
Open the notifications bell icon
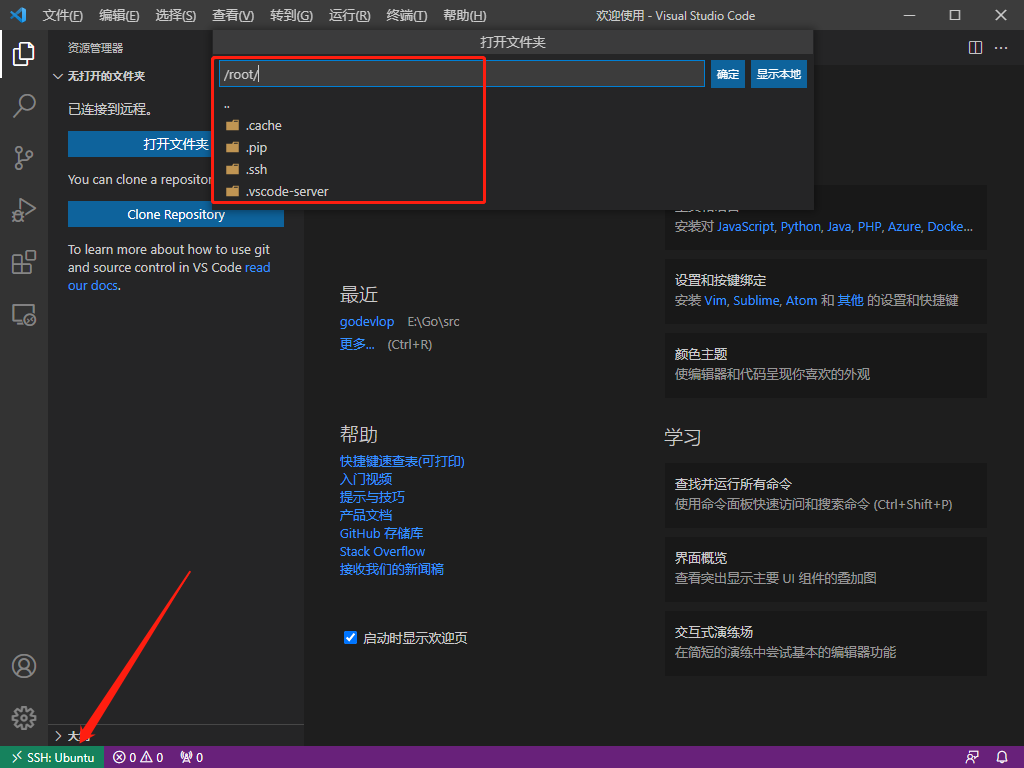pyautogui.click(x=1002, y=758)
